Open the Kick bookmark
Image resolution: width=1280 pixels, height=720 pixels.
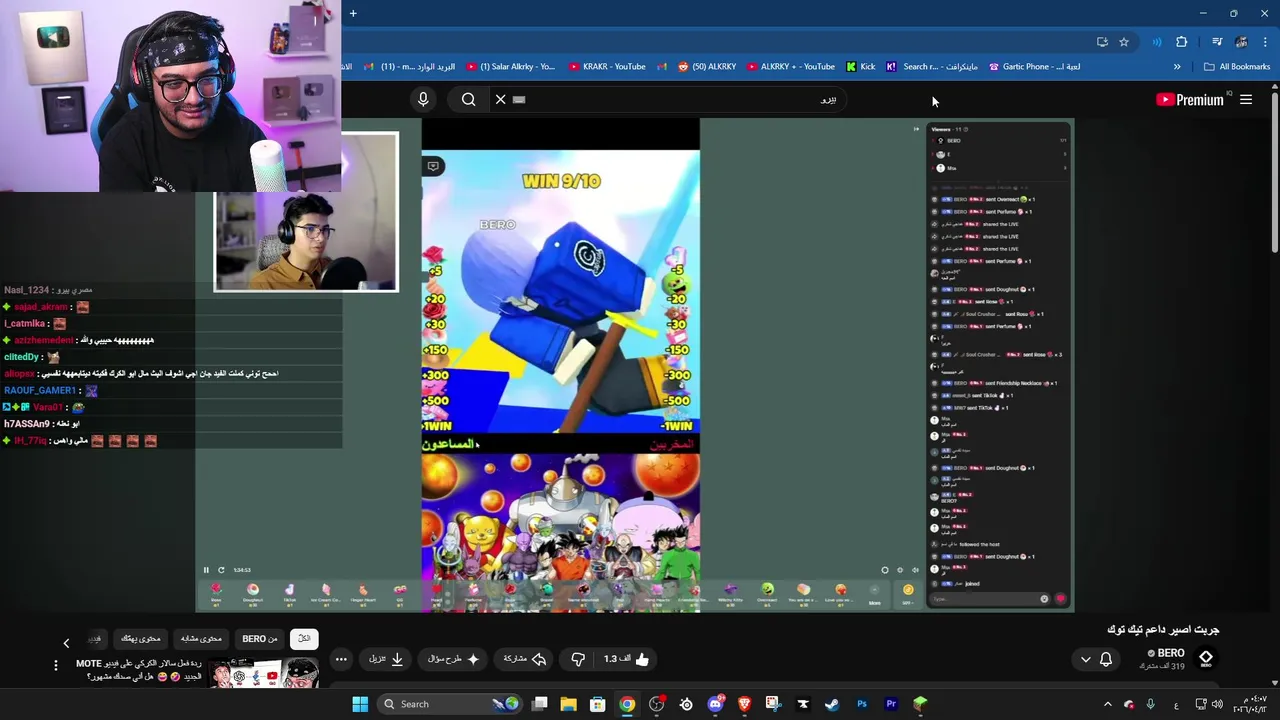tap(860, 67)
